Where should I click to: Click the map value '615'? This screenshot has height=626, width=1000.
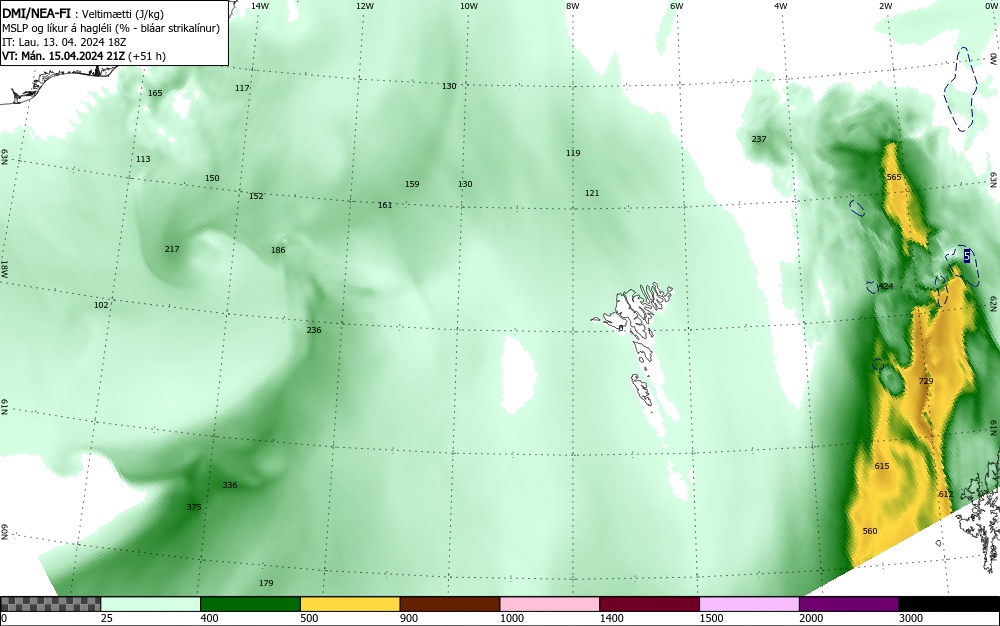(x=881, y=467)
